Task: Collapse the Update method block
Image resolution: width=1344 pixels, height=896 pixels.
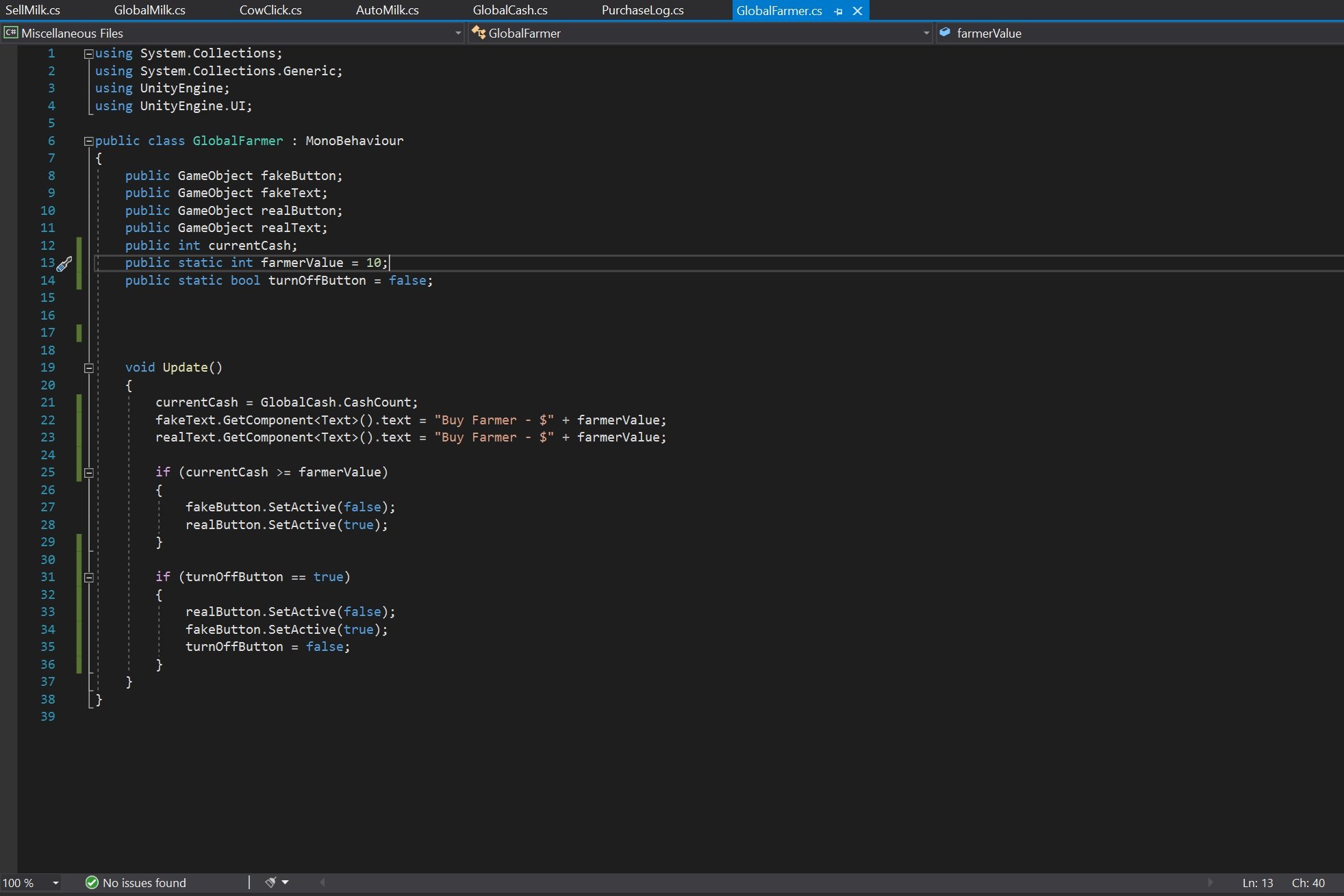Action: [x=88, y=368]
